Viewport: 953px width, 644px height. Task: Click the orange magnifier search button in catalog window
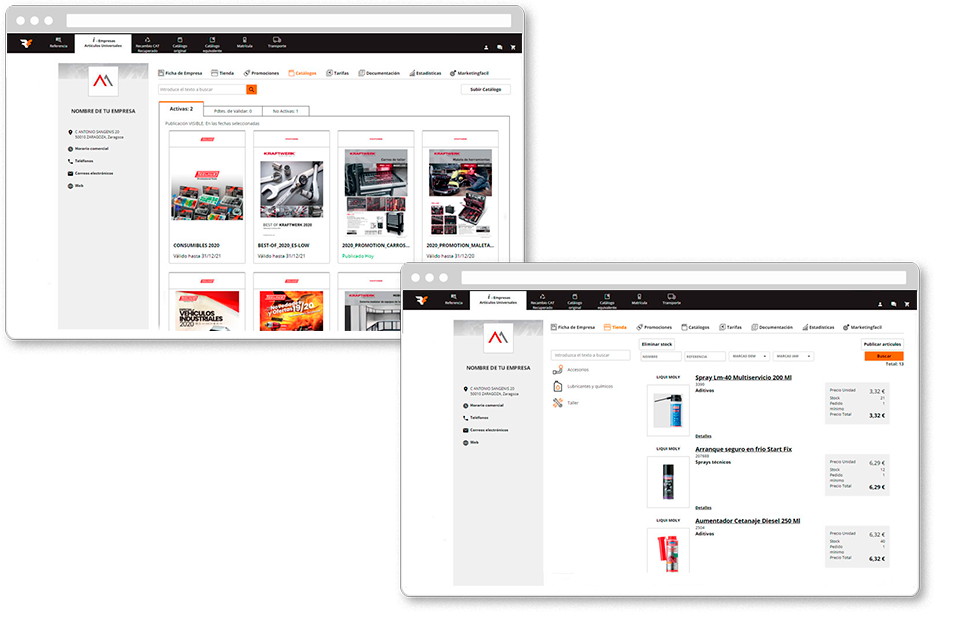click(252, 89)
